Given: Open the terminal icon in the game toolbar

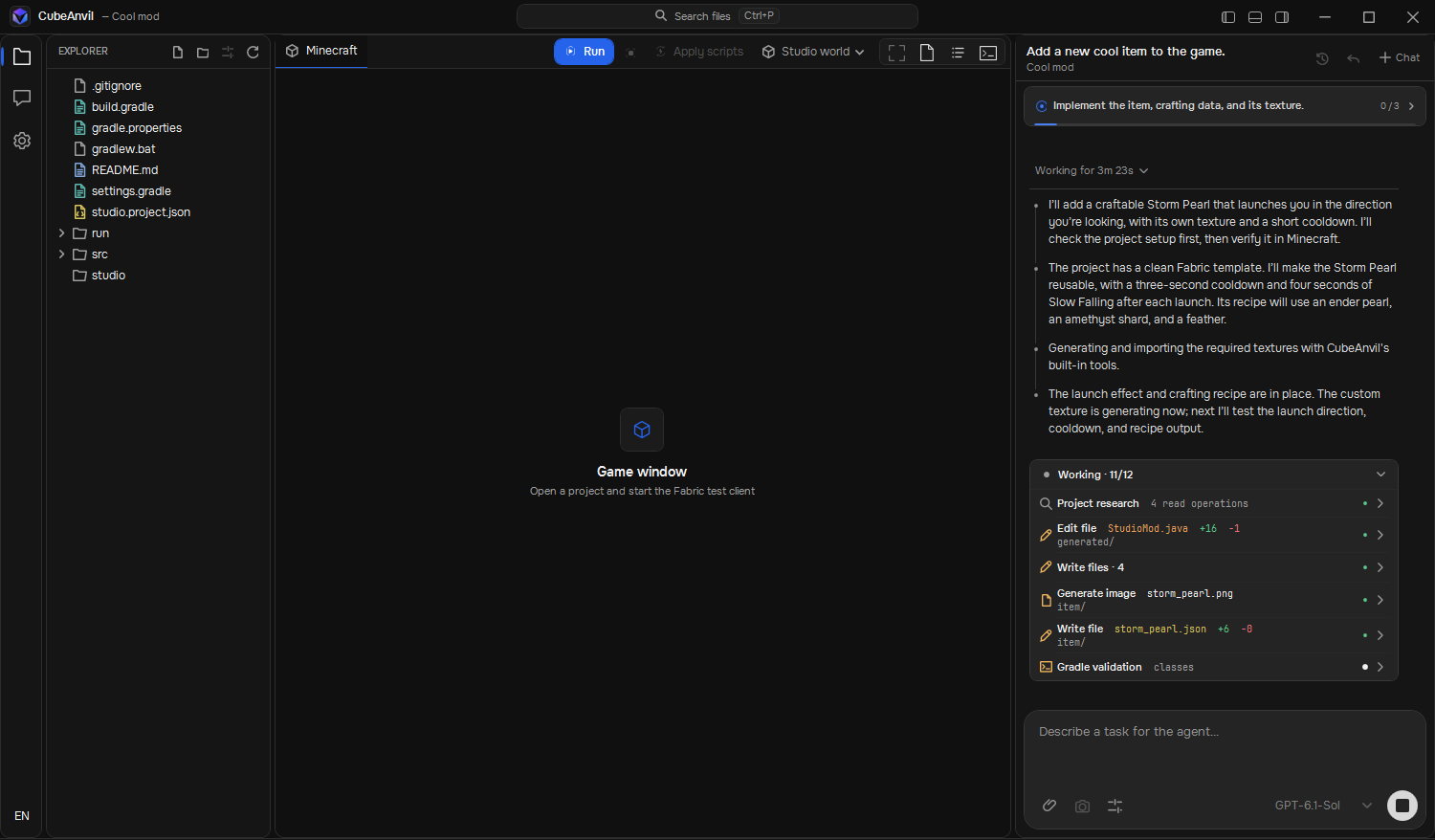Looking at the screenshot, I should pyautogui.click(x=988, y=53).
